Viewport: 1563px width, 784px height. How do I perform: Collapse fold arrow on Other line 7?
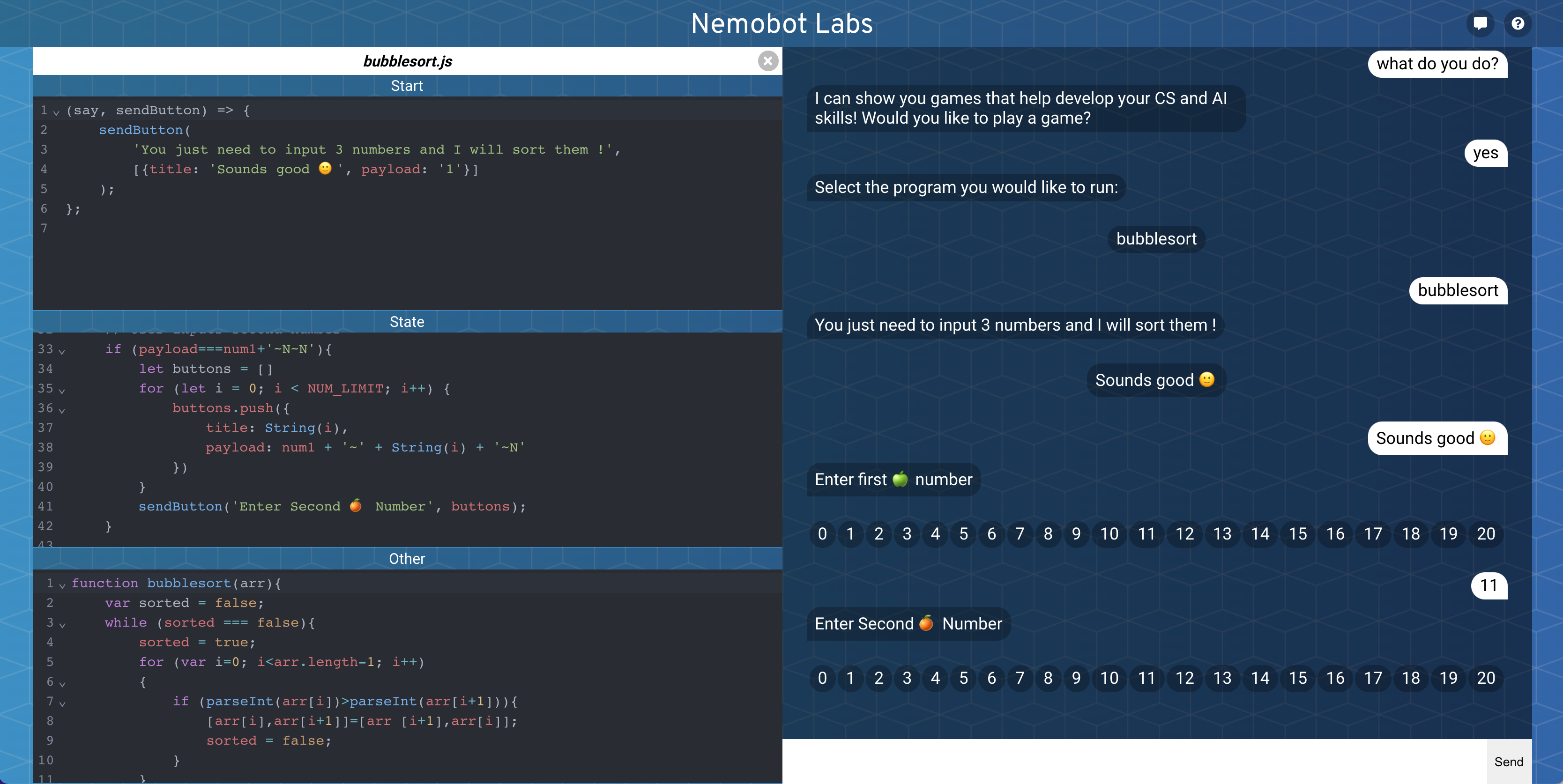[x=62, y=703]
